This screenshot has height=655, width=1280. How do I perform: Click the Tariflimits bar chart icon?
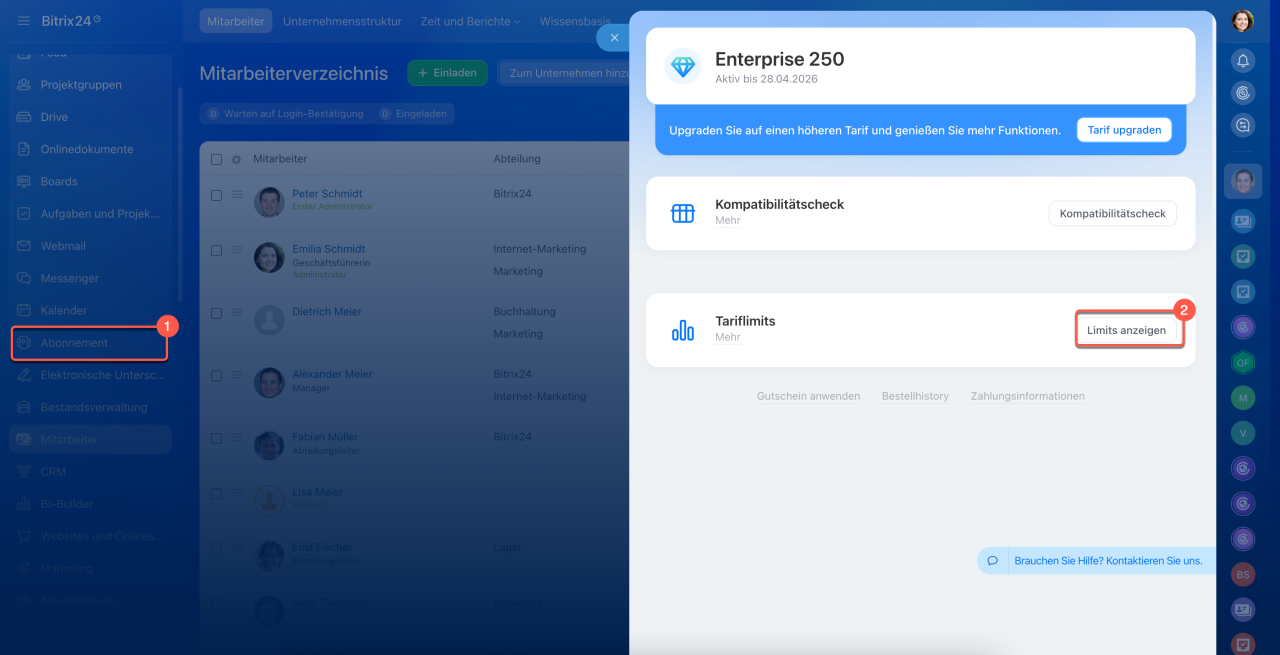pos(683,330)
